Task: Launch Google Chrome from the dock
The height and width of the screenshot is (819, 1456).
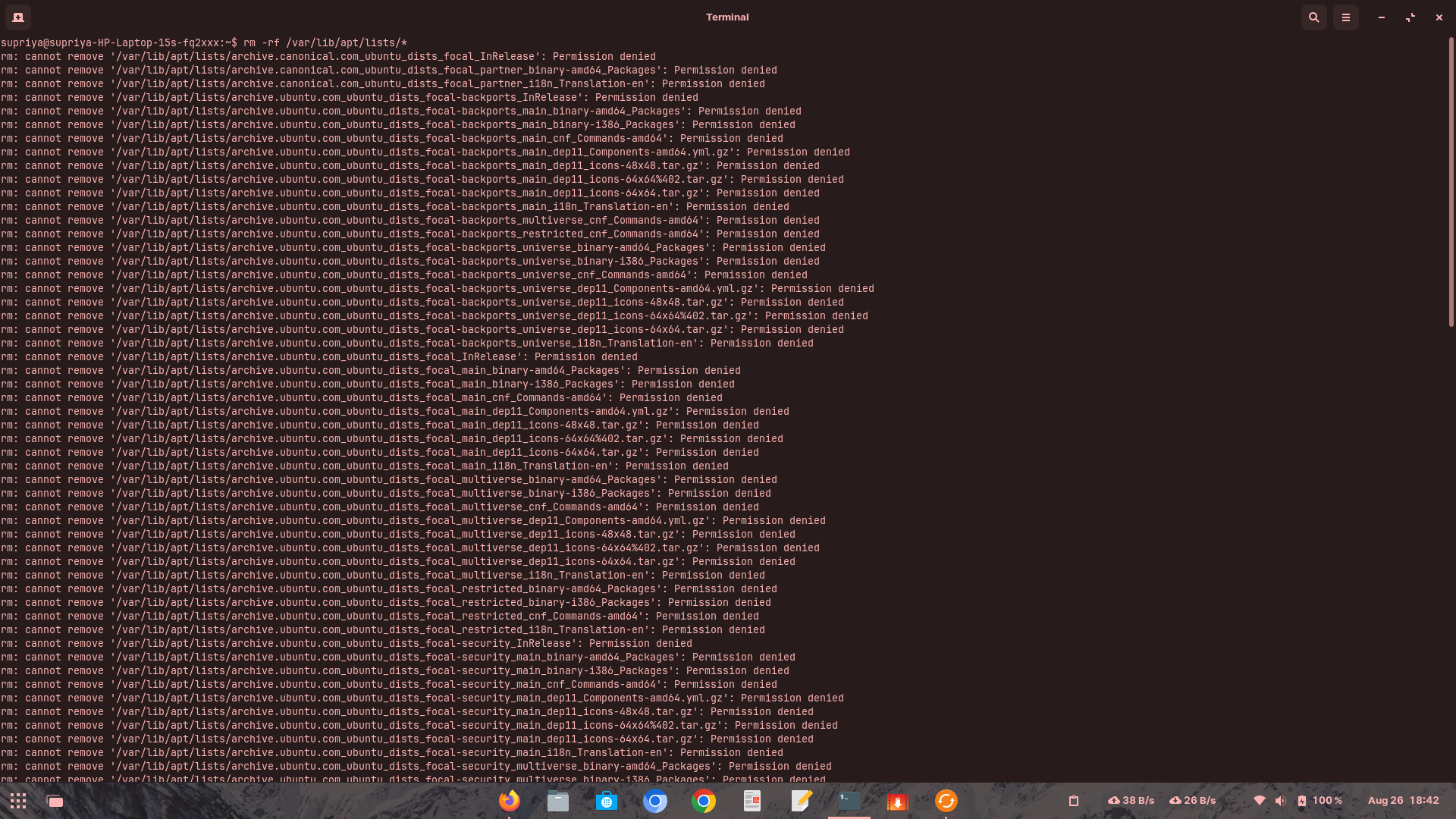Action: click(704, 801)
